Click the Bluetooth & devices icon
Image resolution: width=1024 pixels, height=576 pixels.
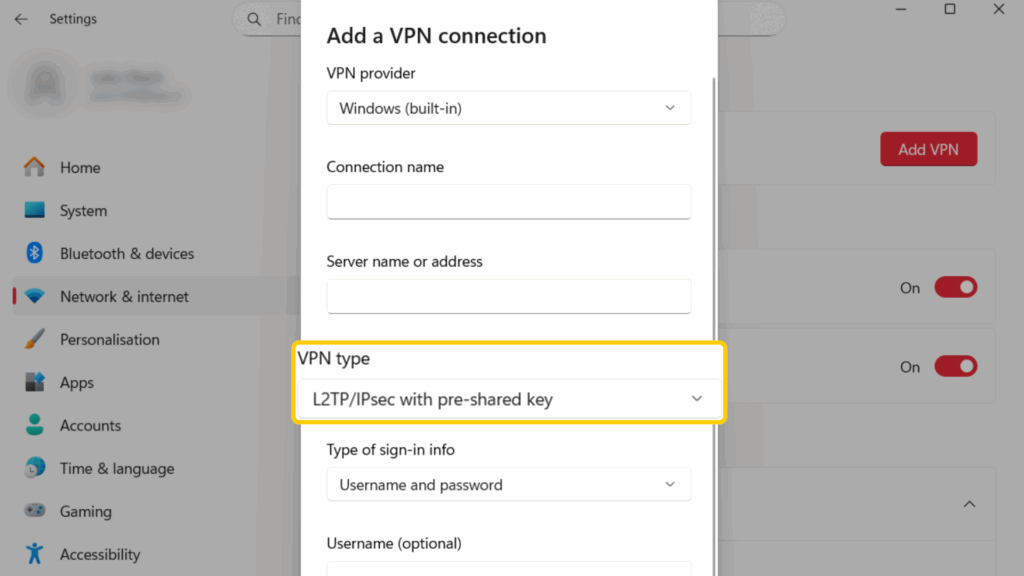pyautogui.click(x=35, y=254)
